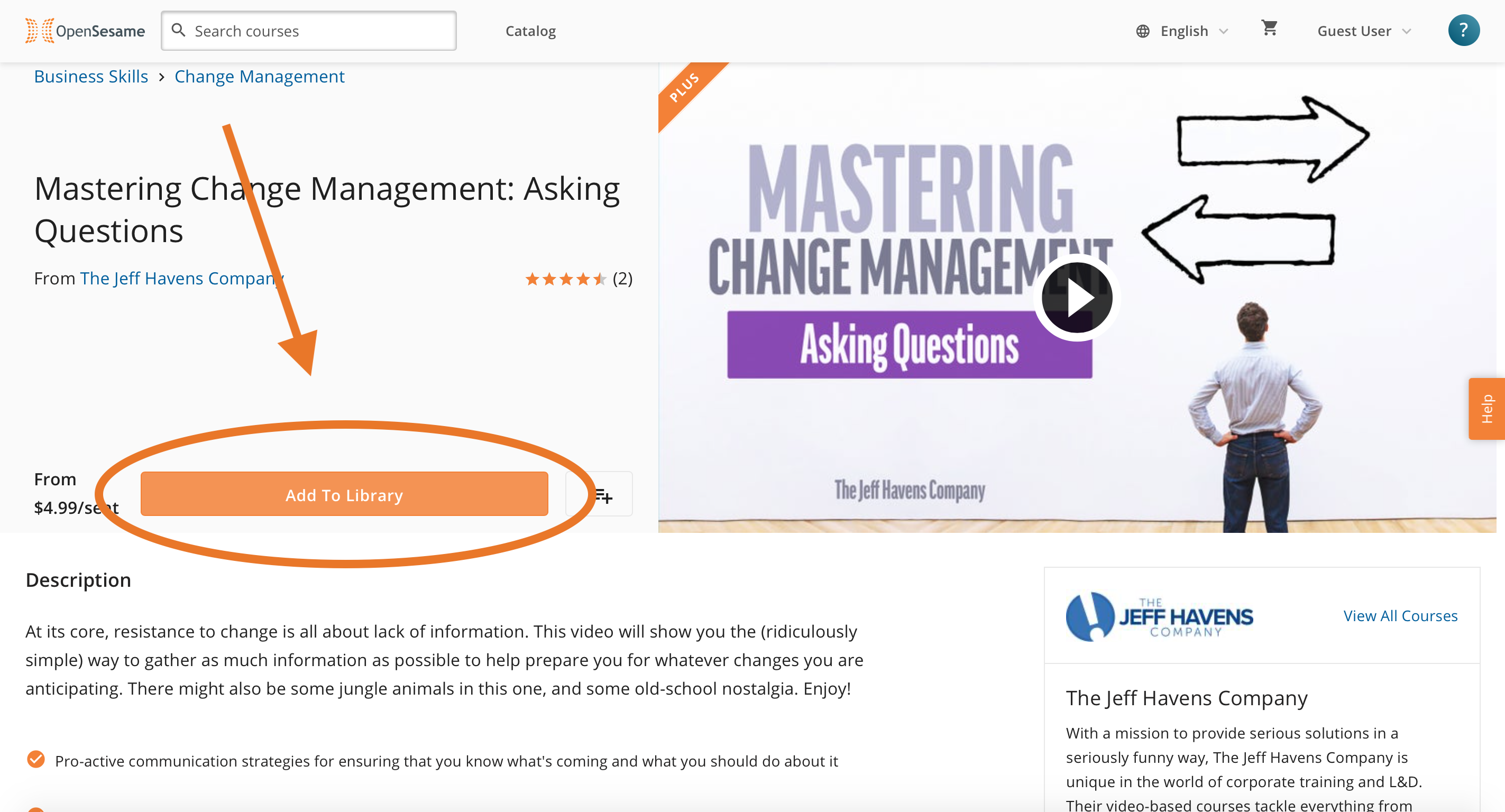Open the orange Help side tab
The height and width of the screenshot is (812, 1505).
tap(1486, 409)
